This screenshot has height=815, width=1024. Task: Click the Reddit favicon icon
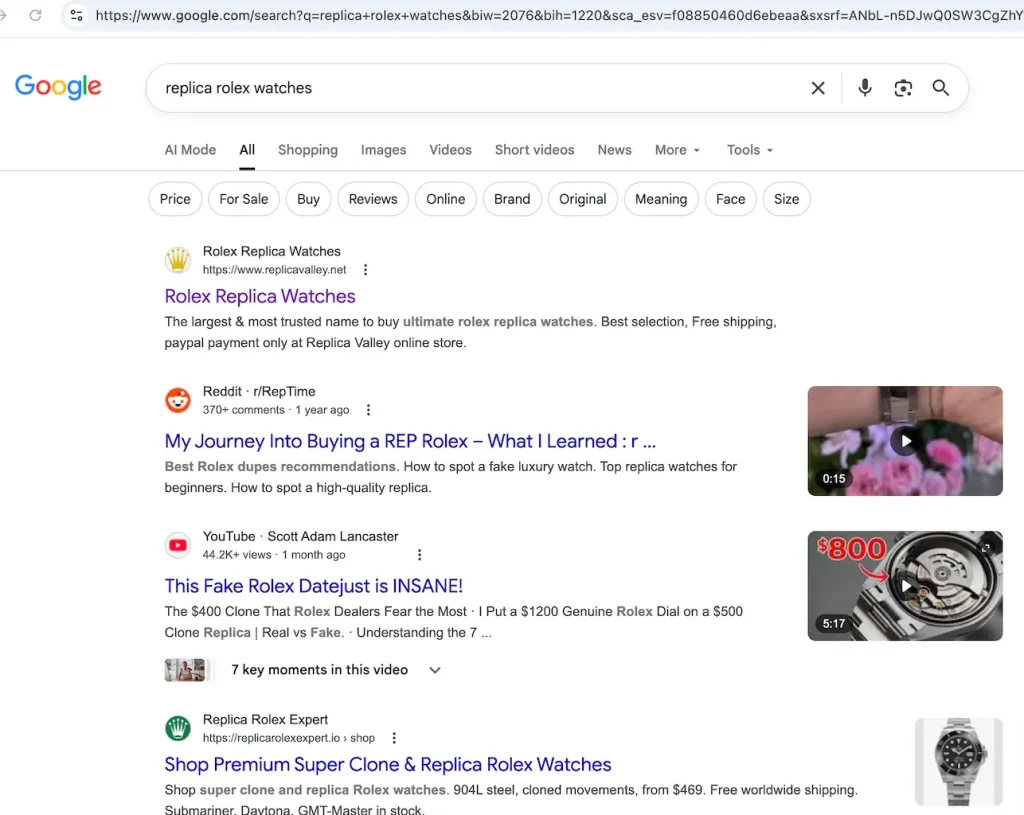[178, 400]
